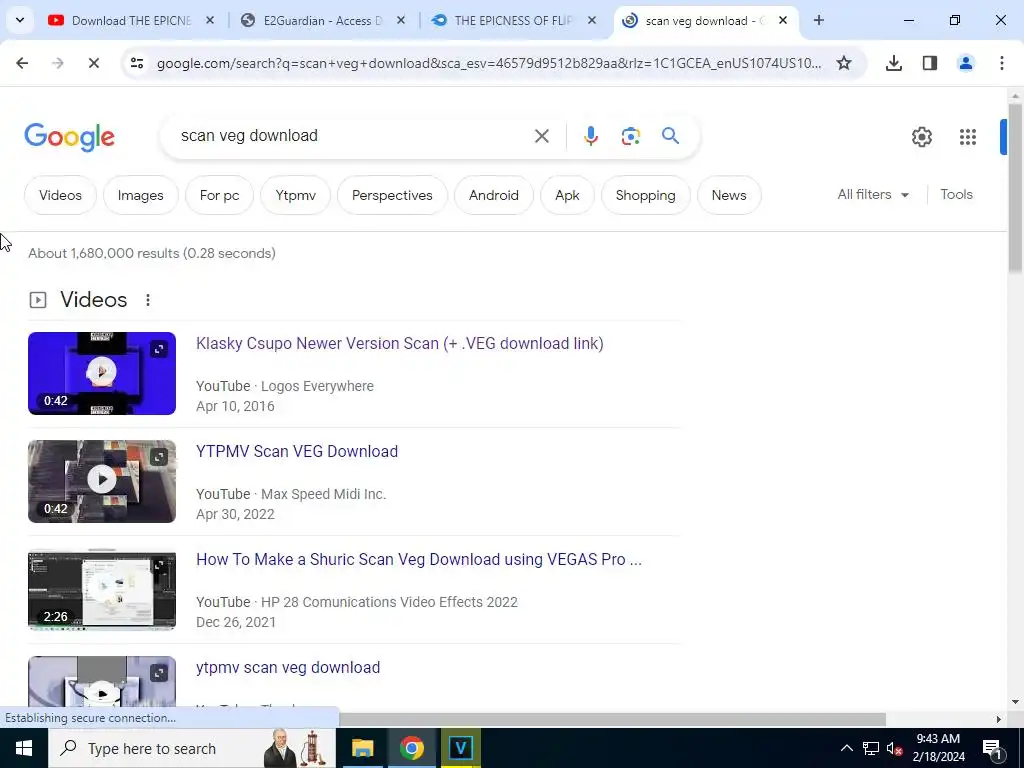Open Google quick settings gear
This screenshot has height=768, width=1024.
point(921,136)
